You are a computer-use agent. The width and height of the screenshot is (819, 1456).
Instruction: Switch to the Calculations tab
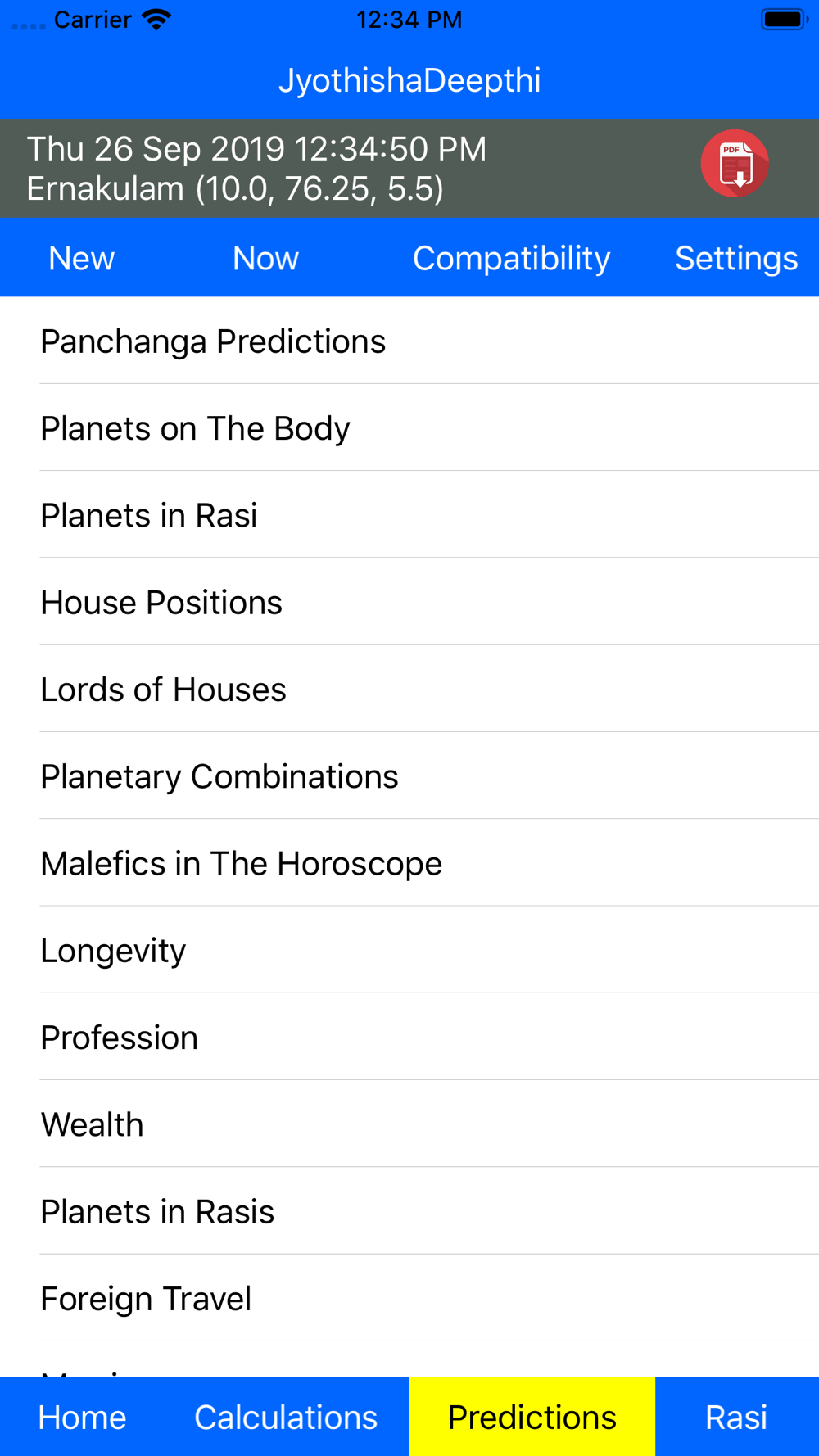pos(286,1417)
